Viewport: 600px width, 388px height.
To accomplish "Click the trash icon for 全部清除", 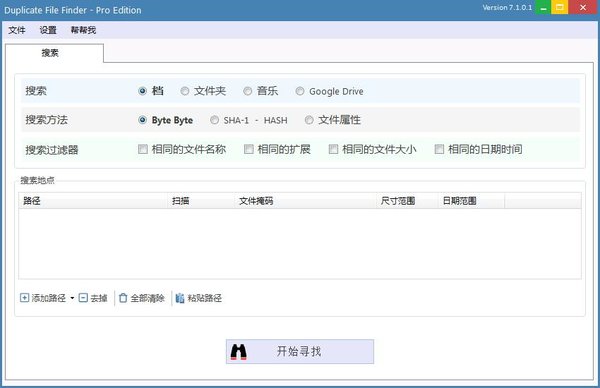I will (123, 298).
